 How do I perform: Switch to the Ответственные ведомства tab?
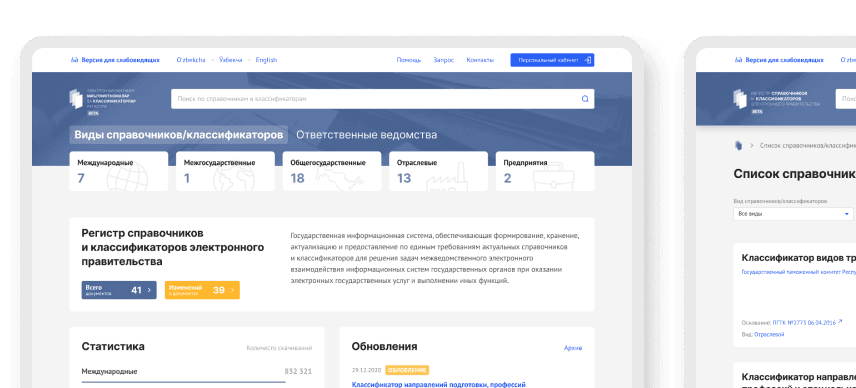tap(366, 135)
